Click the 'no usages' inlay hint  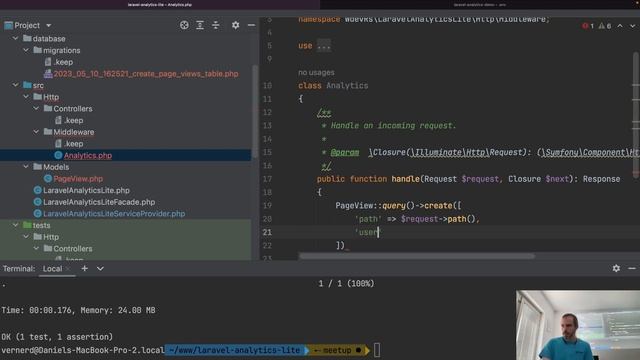point(316,73)
